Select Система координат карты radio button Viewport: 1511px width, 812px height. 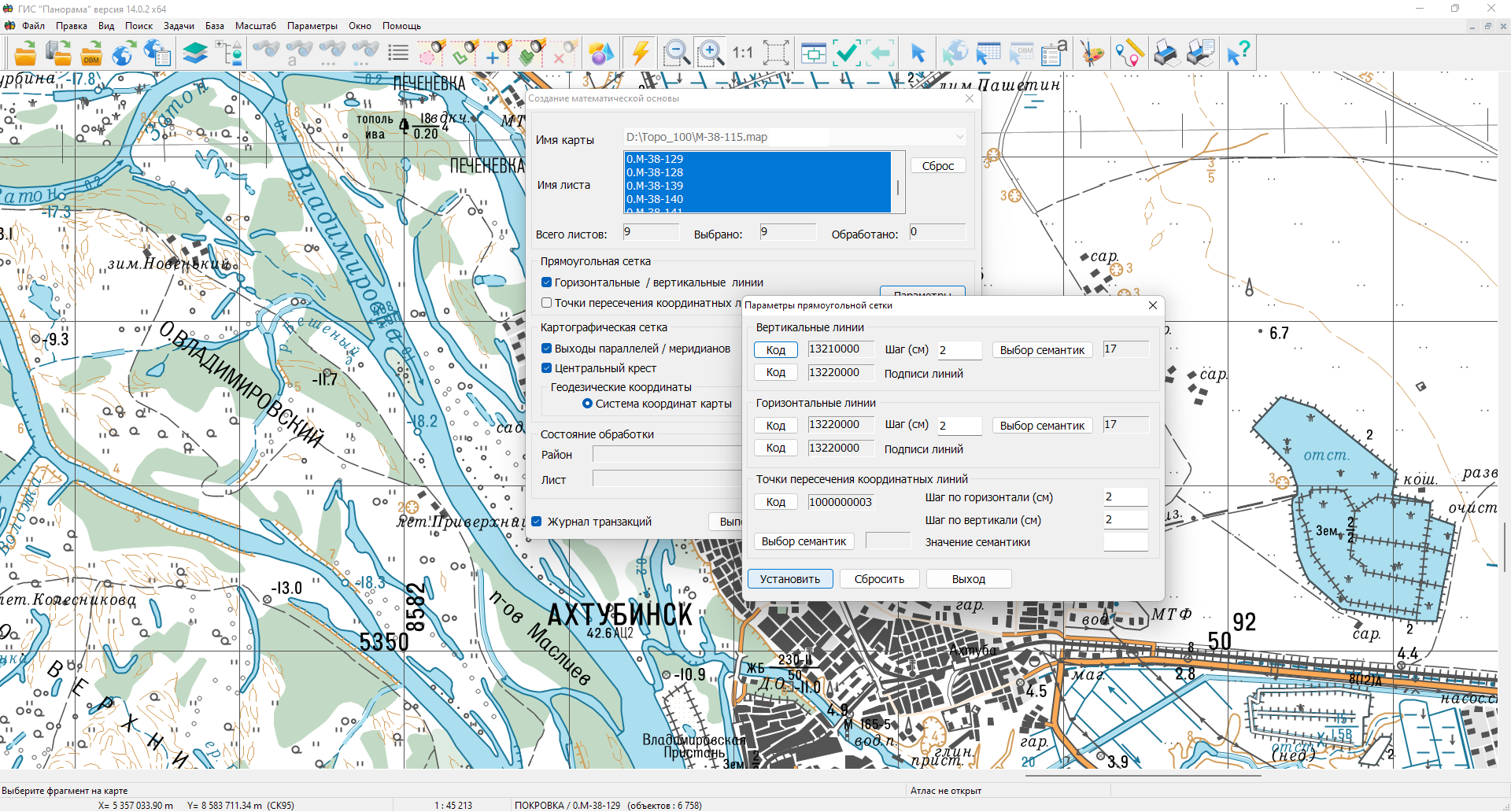pos(587,404)
